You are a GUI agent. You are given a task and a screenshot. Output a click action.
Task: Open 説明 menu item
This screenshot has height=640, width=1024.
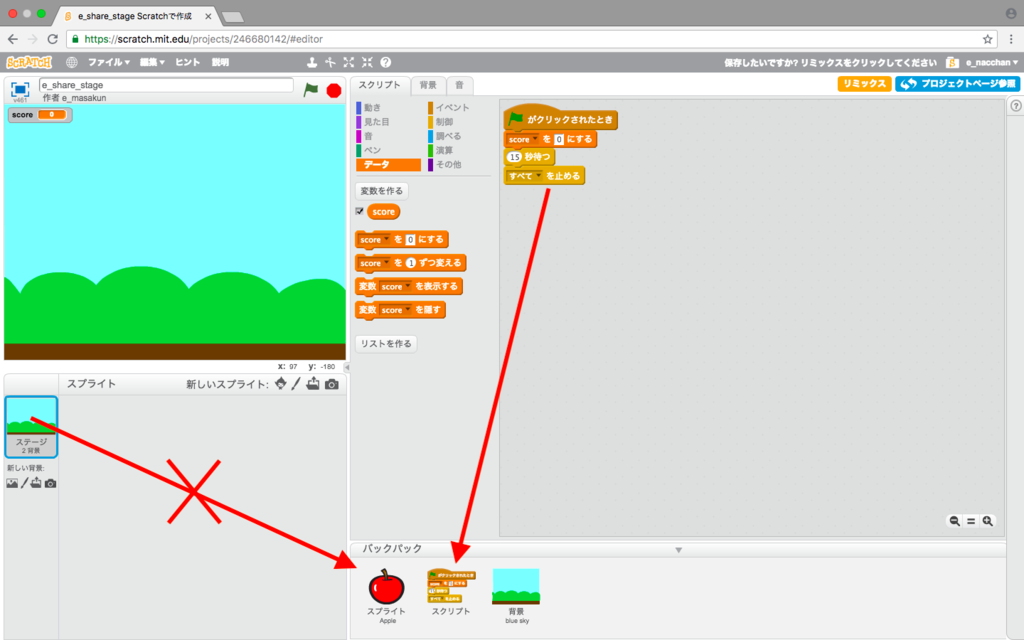point(220,62)
